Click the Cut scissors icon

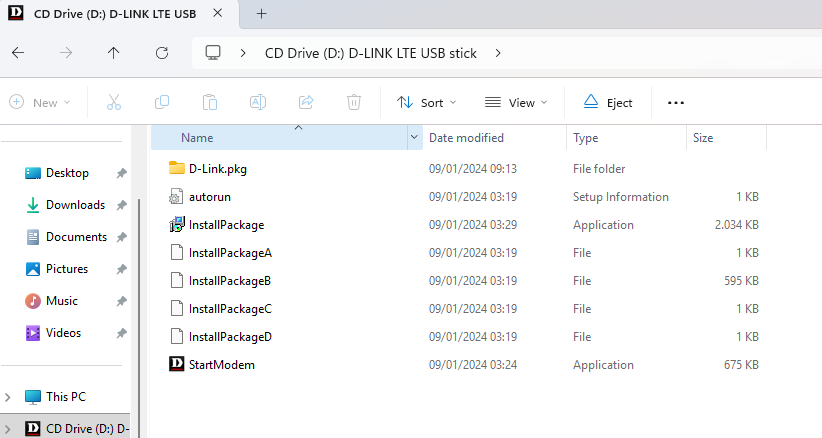pyautogui.click(x=113, y=102)
